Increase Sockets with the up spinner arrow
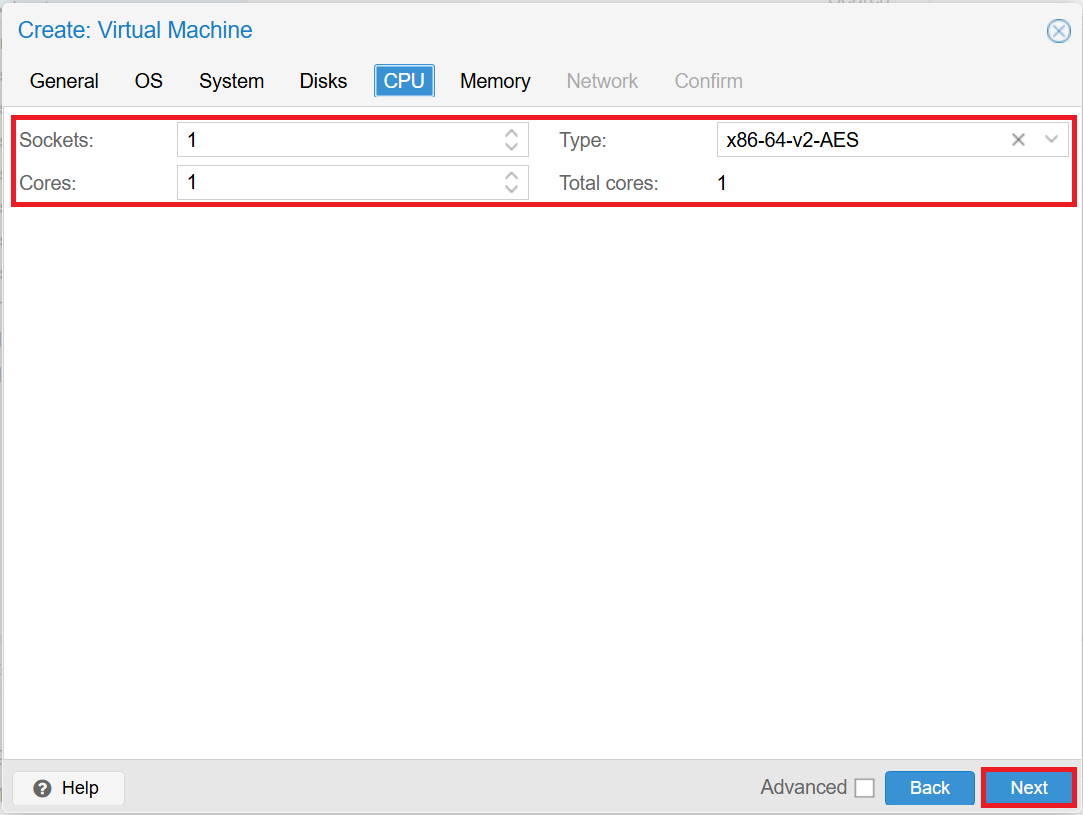 pos(511,134)
